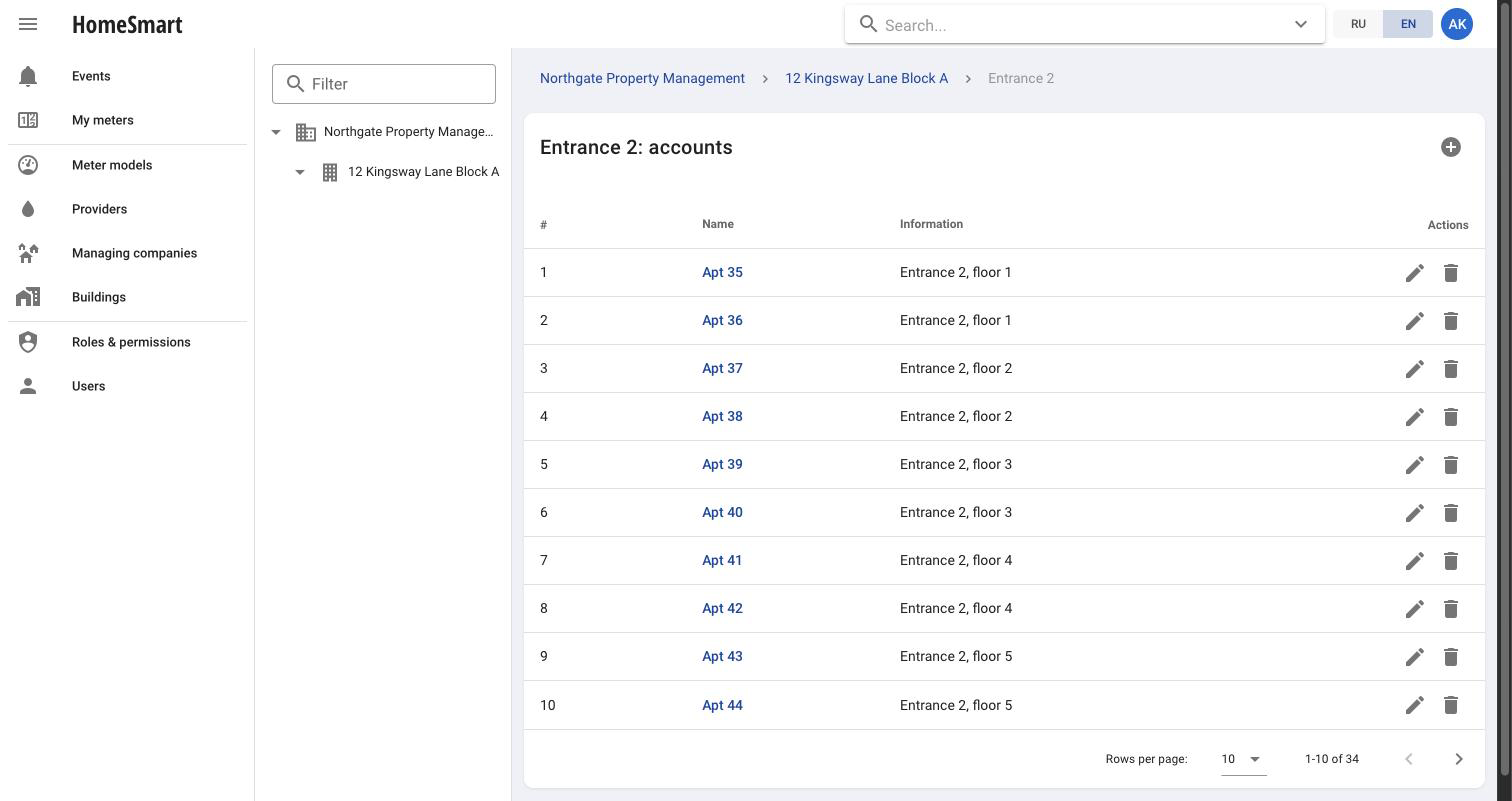Open My meters in the sidebar
Viewport: 1512px width, 801px height.
click(x=128, y=120)
